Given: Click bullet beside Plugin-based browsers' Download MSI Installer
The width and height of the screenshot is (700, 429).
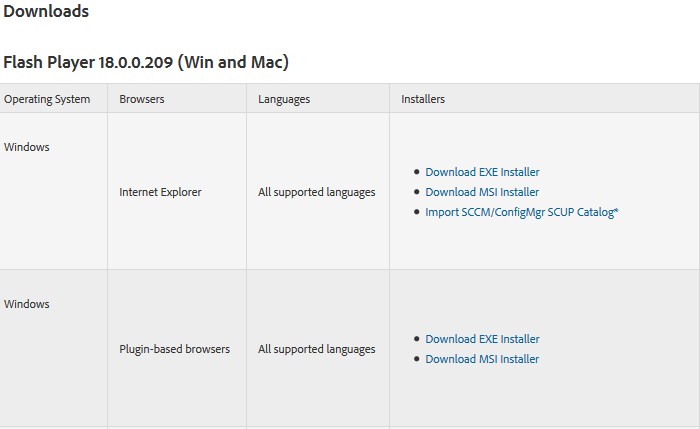Looking at the screenshot, I should click(x=416, y=360).
